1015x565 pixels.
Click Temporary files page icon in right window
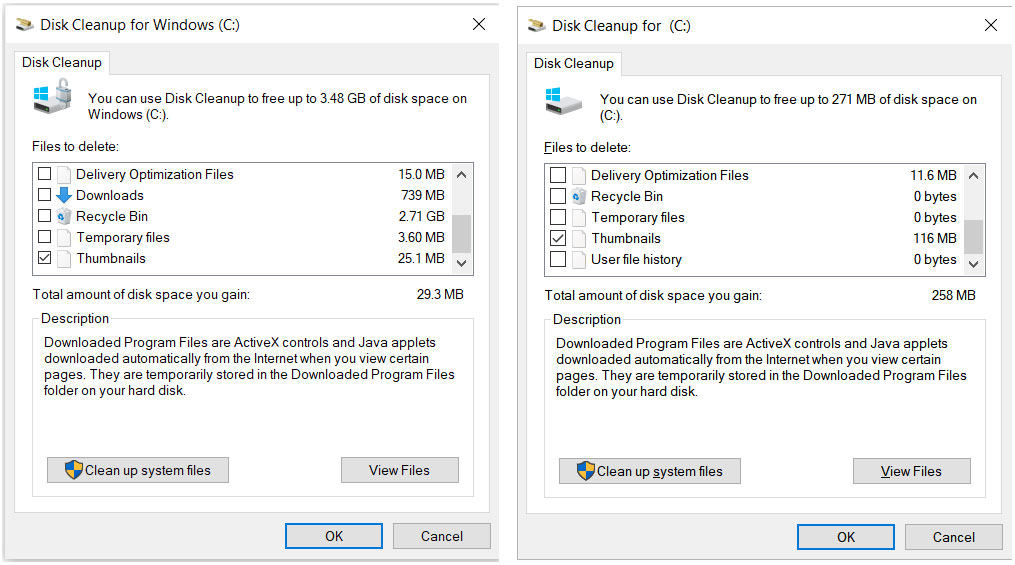click(x=579, y=217)
